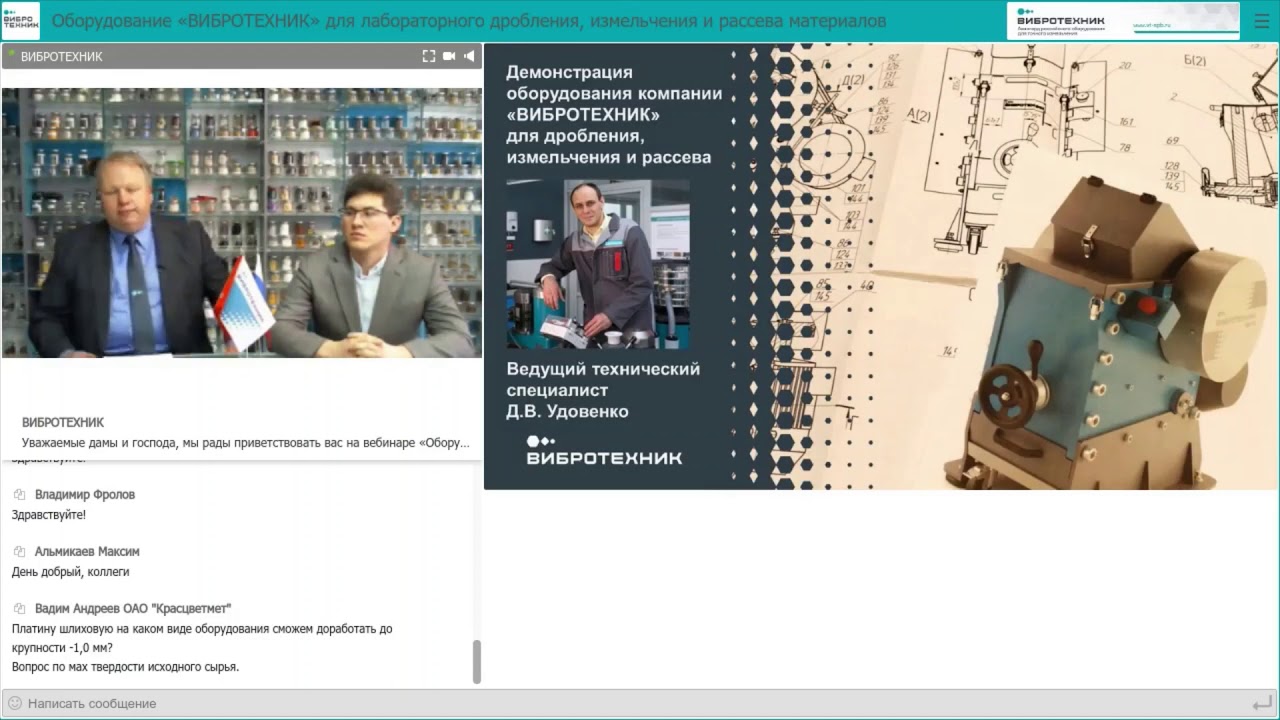The image size is (1280, 720).
Task: Expand the presenter video to fullscreen
Action: point(429,56)
